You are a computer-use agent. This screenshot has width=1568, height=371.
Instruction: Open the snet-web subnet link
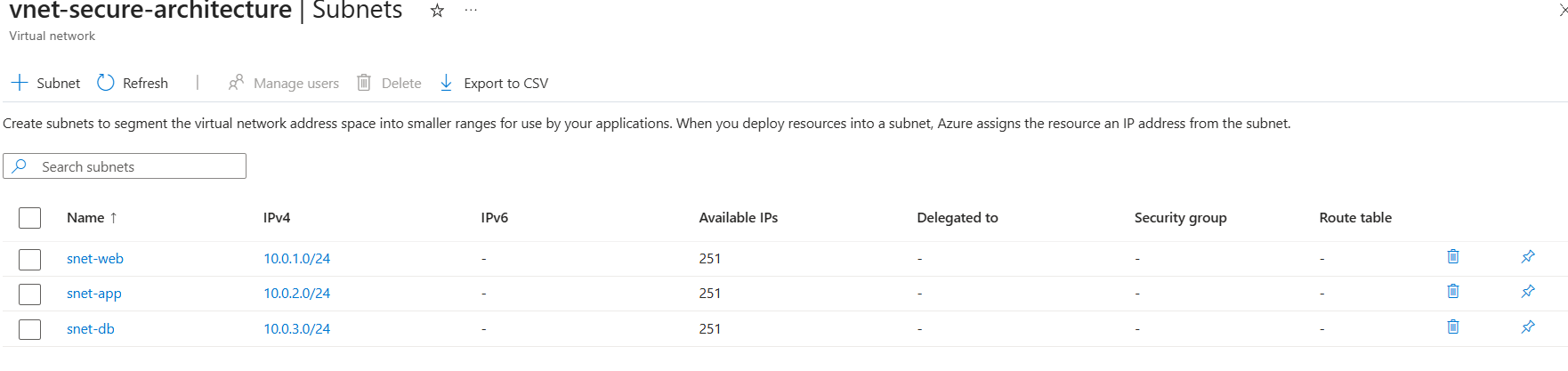click(95, 259)
